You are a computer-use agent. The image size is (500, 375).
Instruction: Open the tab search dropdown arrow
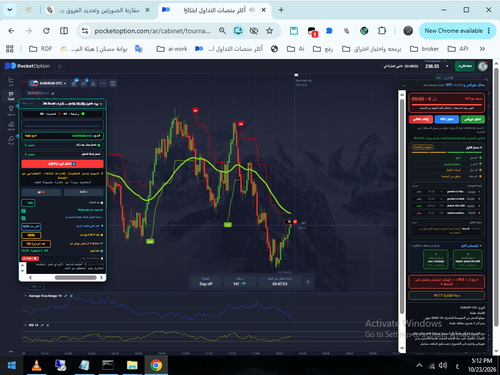pyautogui.click(x=10, y=10)
